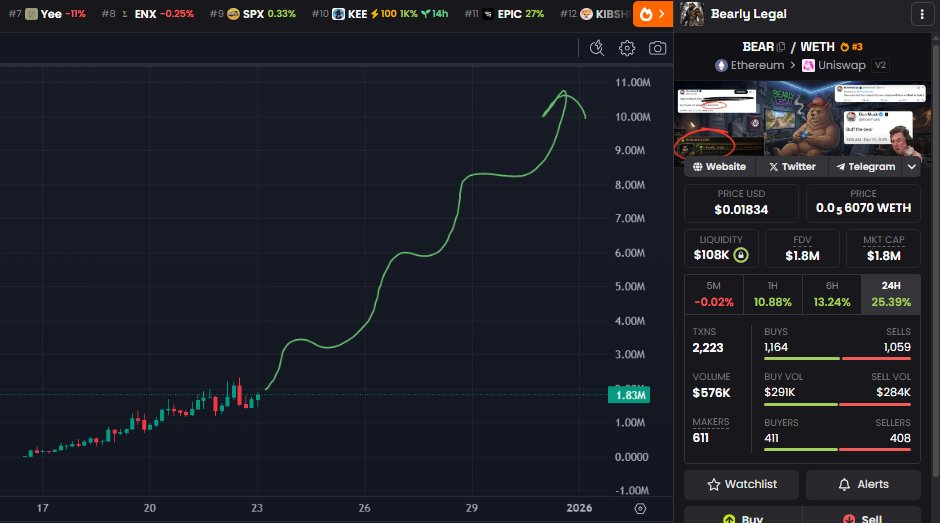Click the Uniswap DEX icon
Viewport: 940px width, 523px height.
point(808,65)
